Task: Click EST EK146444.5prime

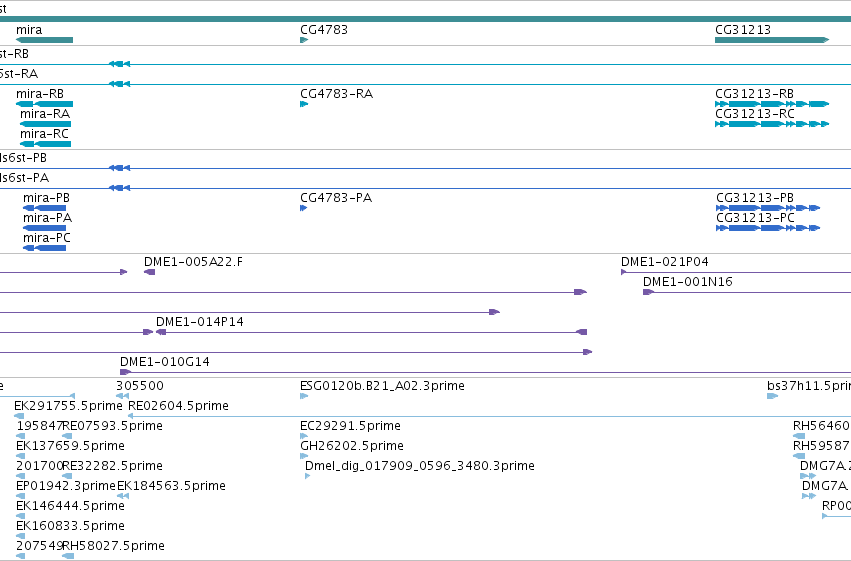Action: [x=21, y=515]
